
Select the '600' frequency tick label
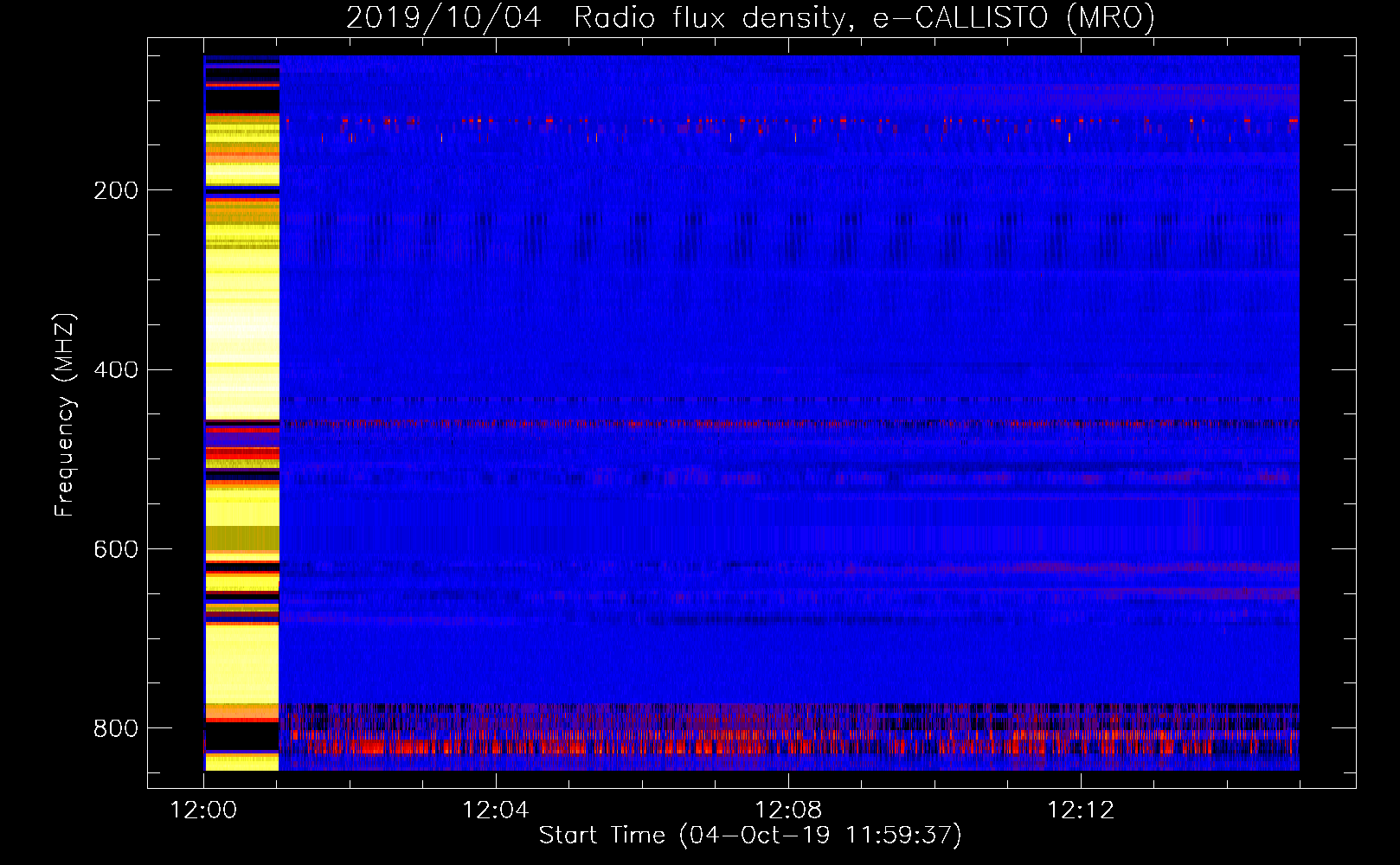click(116, 550)
